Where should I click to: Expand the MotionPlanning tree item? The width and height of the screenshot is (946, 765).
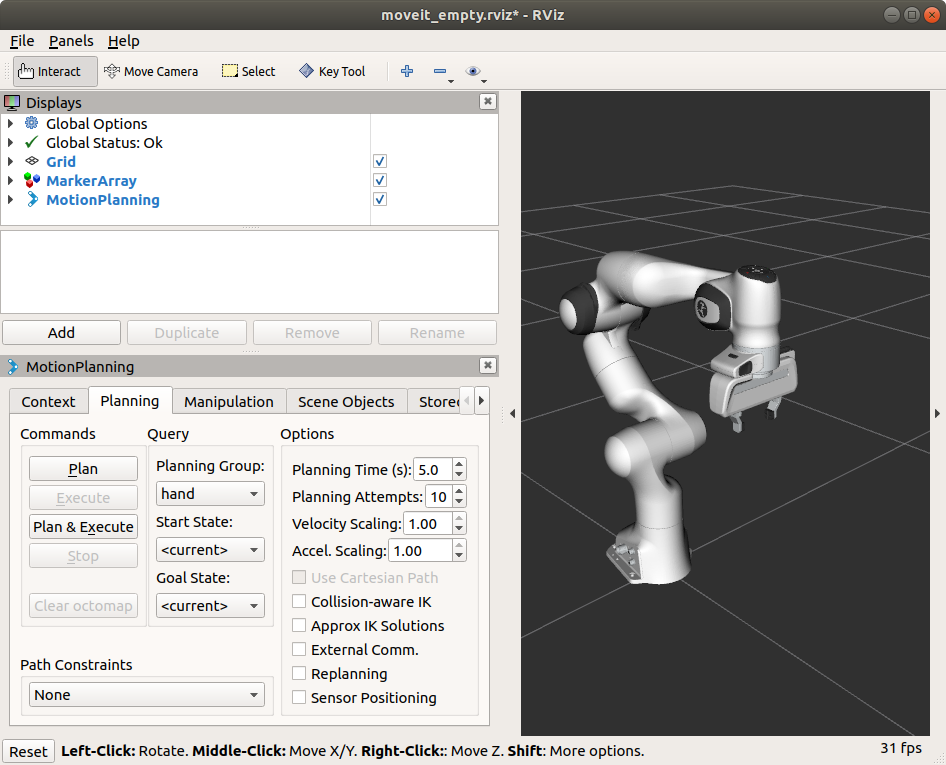(10, 199)
